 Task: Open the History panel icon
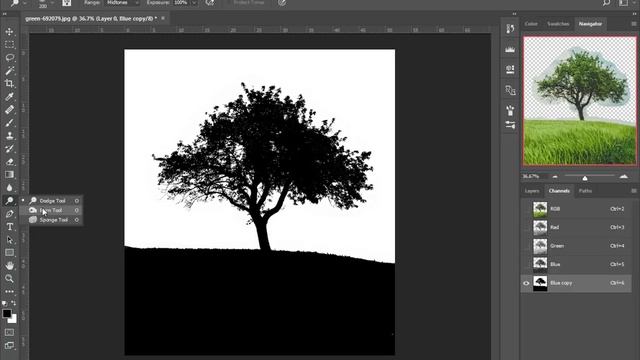(510, 29)
